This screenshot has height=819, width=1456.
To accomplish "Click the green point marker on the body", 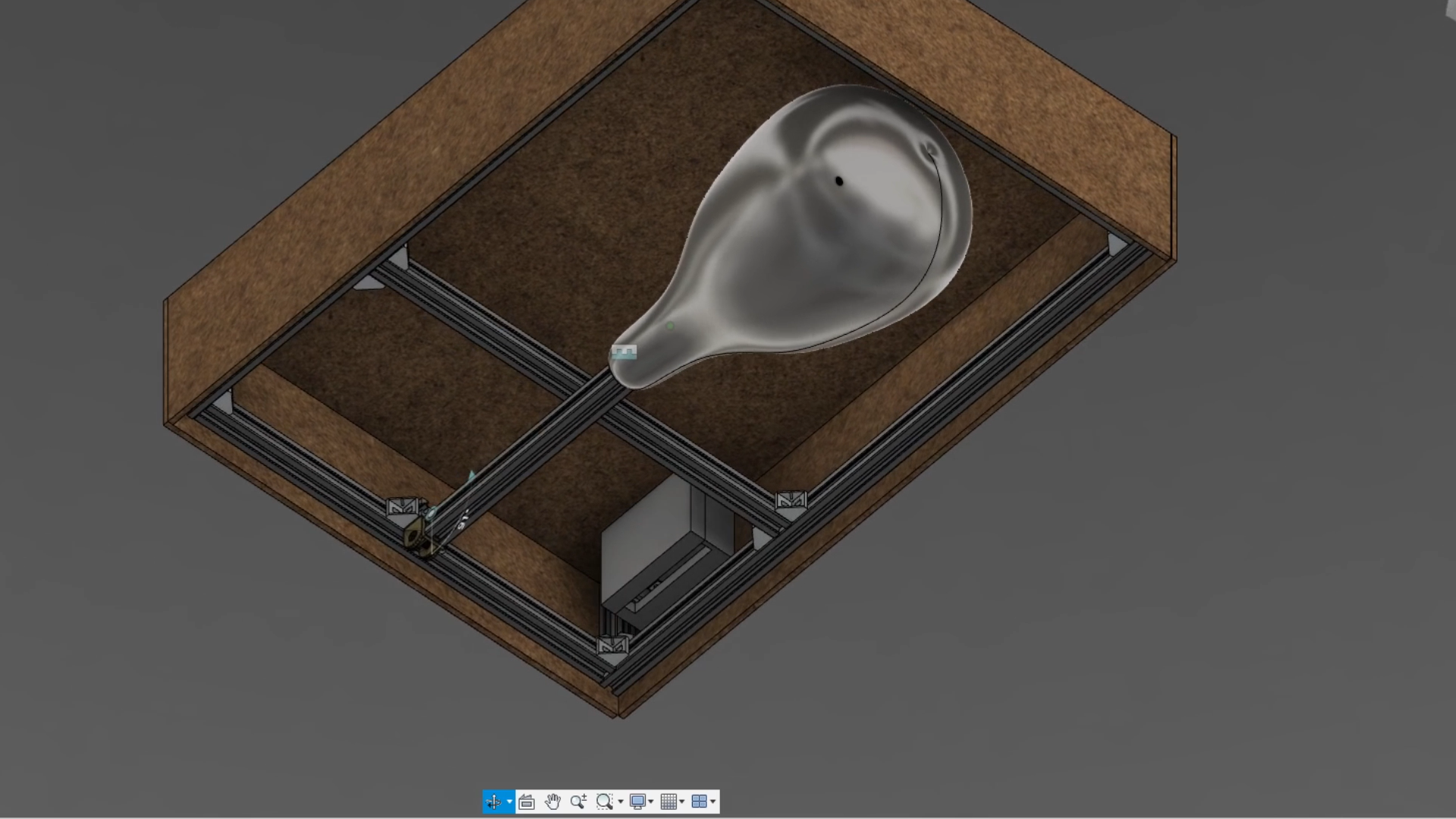I will pos(670,325).
